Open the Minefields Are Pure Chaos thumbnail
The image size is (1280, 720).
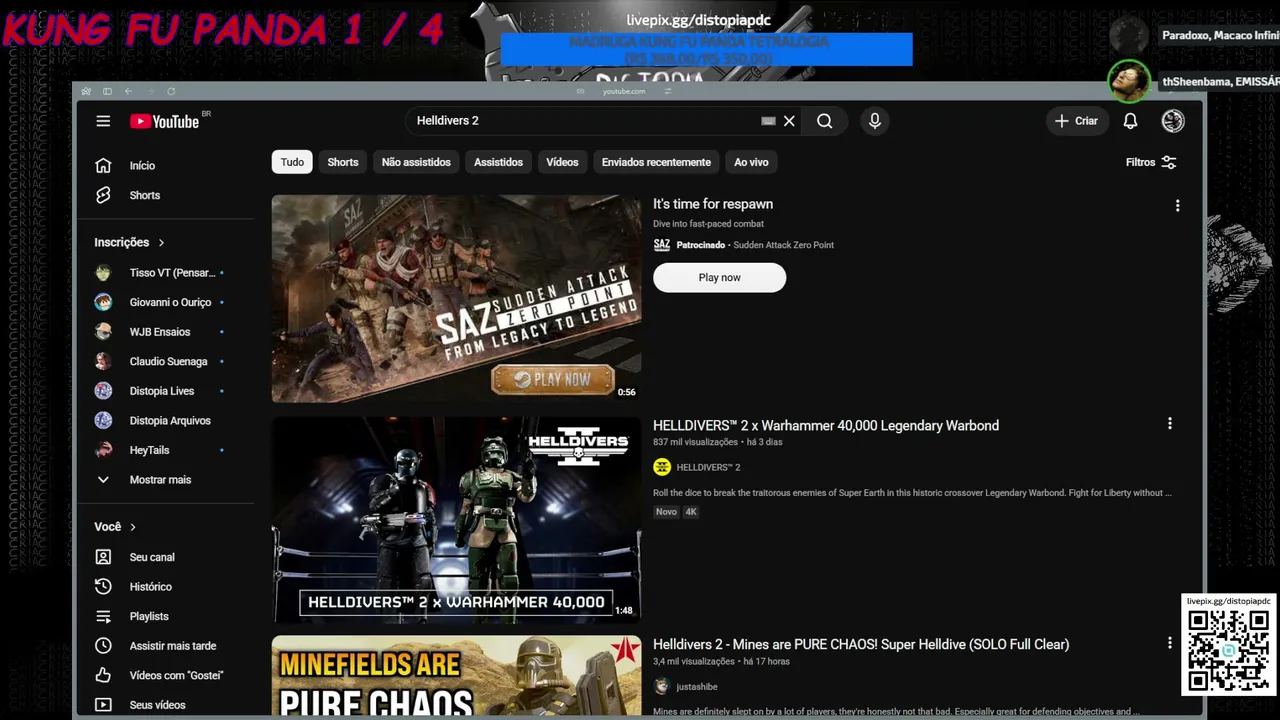[456, 676]
